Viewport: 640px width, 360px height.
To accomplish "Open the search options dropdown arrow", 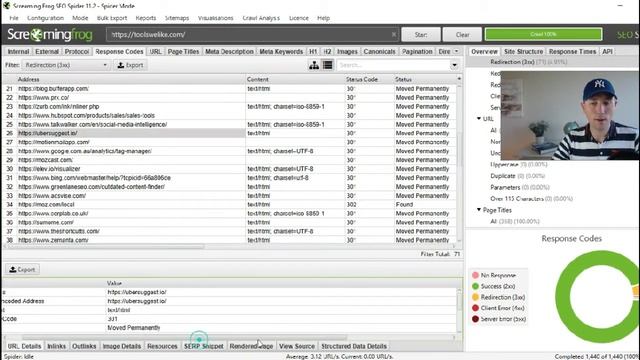I will 454,65.
